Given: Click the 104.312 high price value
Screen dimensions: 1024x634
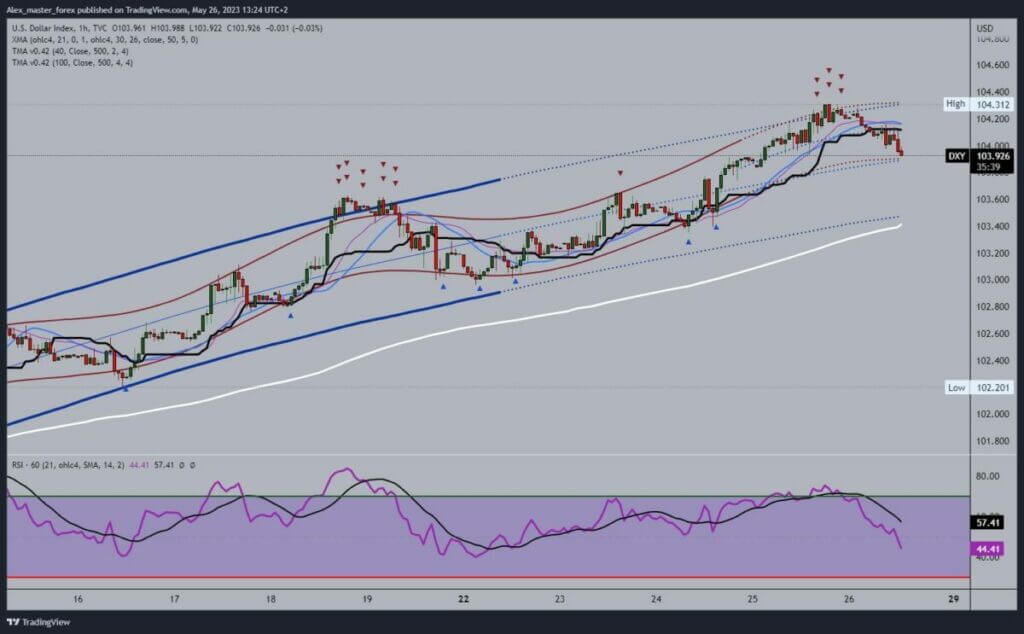Looking at the screenshot, I should pyautogui.click(x=993, y=104).
